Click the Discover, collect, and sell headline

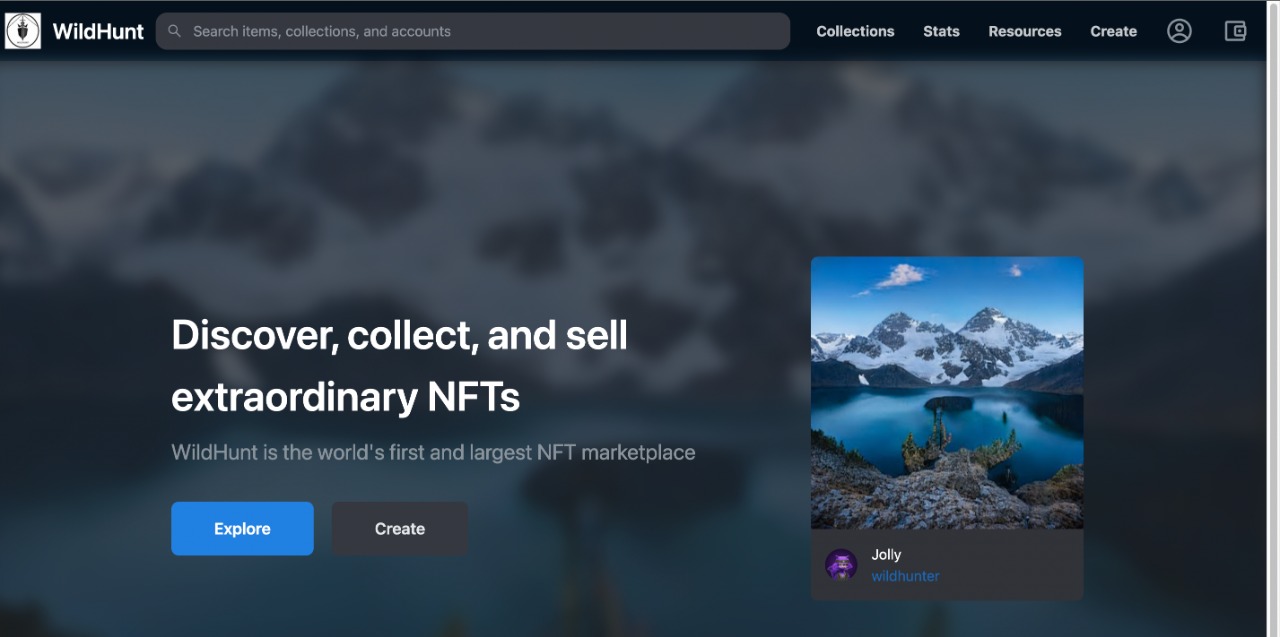tap(400, 365)
